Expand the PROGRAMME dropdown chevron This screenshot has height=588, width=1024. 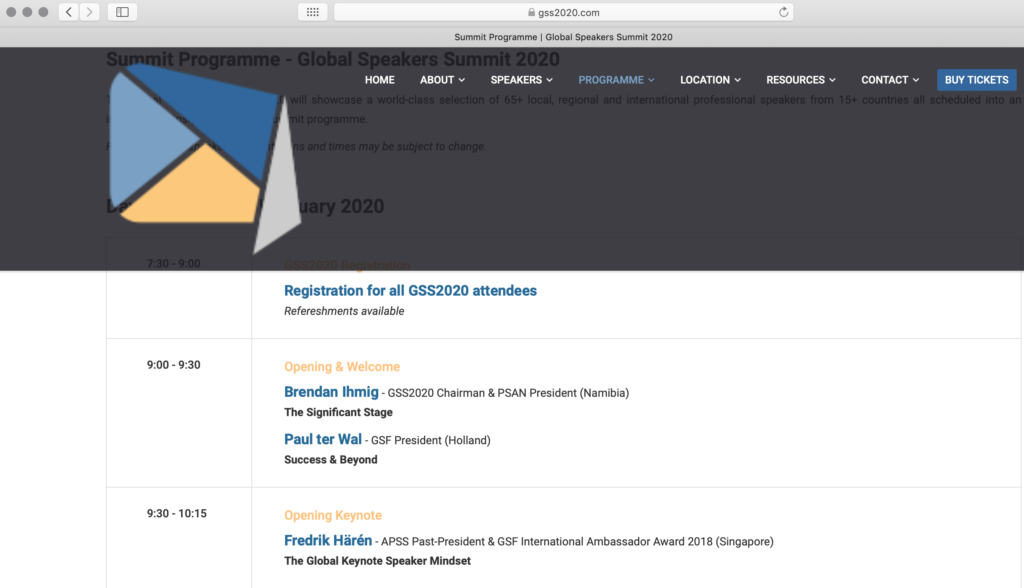tap(651, 80)
